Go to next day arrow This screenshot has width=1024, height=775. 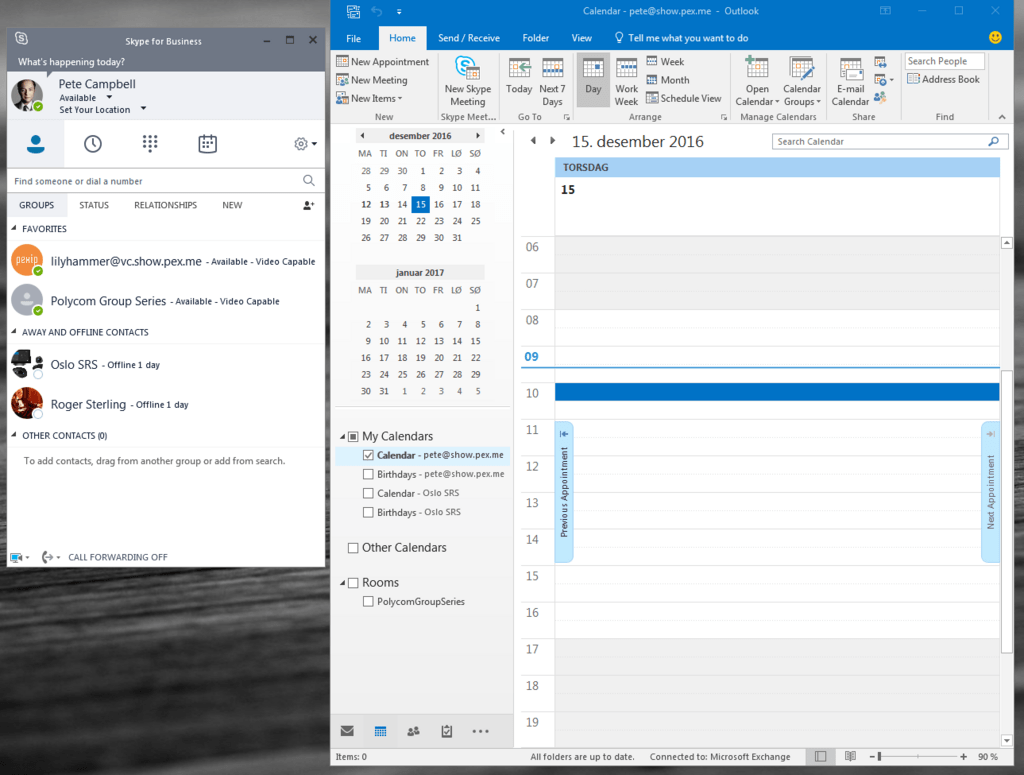point(552,141)
